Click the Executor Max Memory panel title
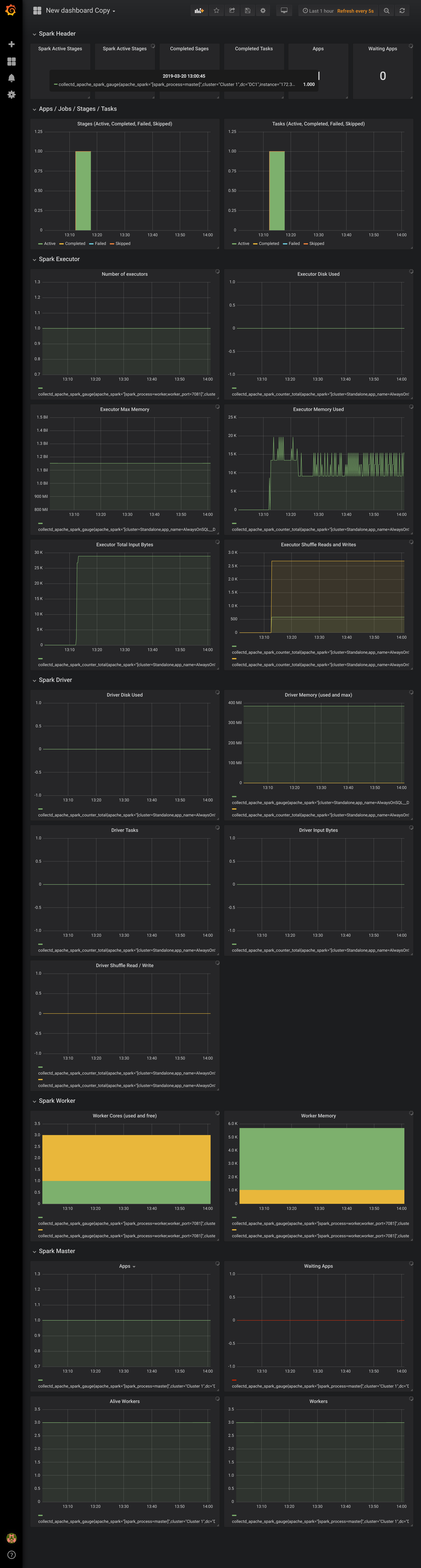The height and width of the screenshot is (1568, 421). point(125,410)
